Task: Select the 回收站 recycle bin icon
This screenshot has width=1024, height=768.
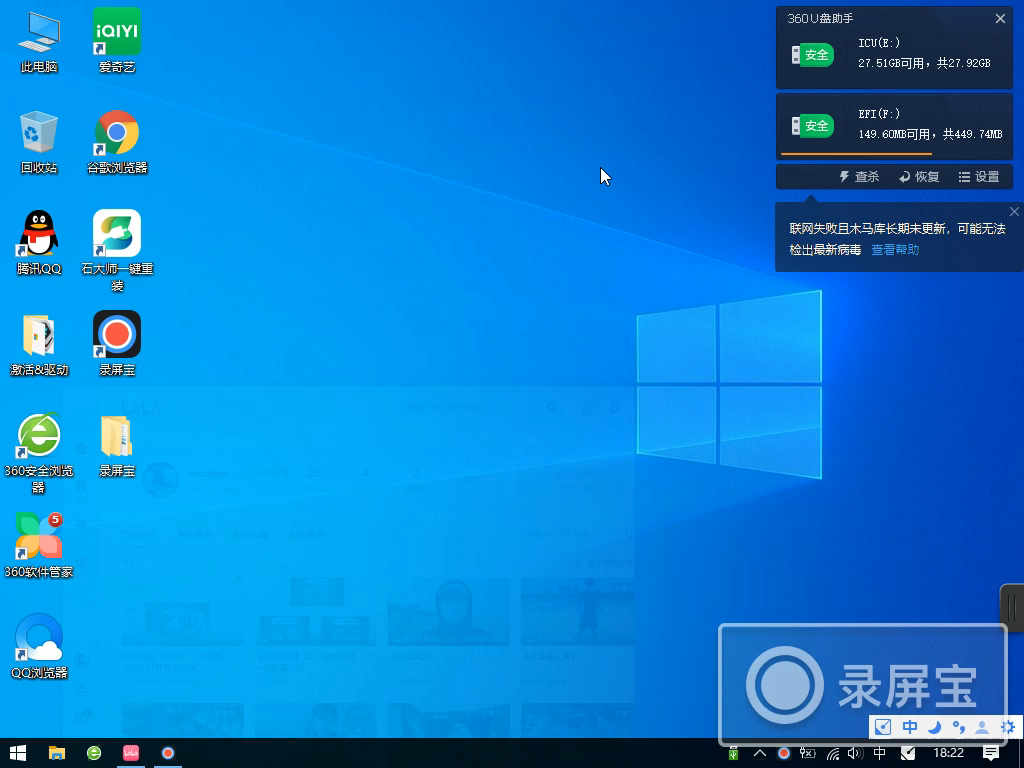Action: click(39, 142)
